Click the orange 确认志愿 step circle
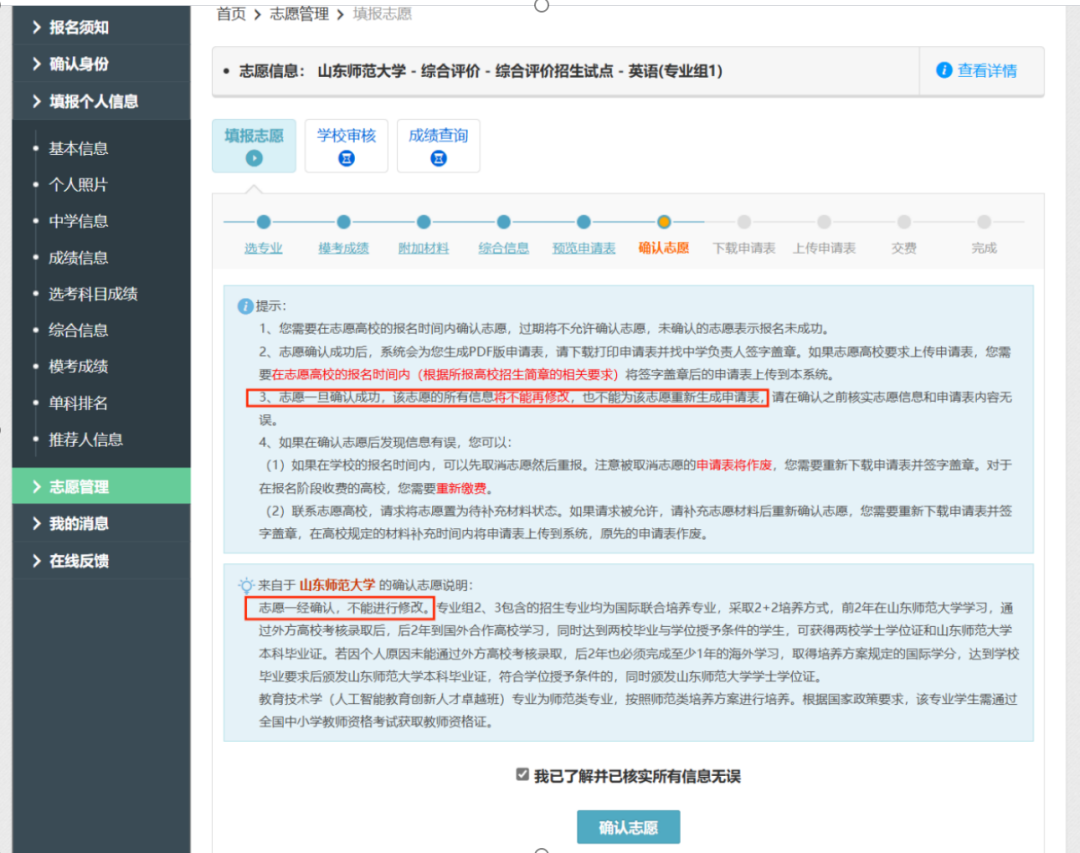 664,222
